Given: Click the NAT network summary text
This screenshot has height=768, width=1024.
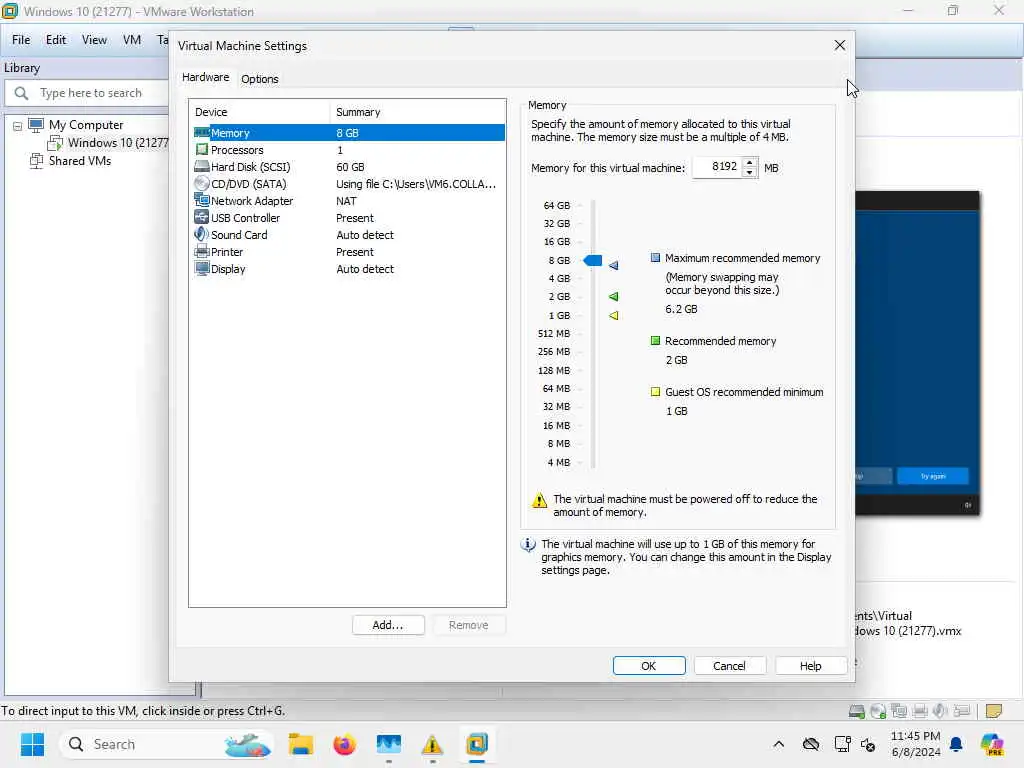Looking at the screenshot, I should pos(346,201).
